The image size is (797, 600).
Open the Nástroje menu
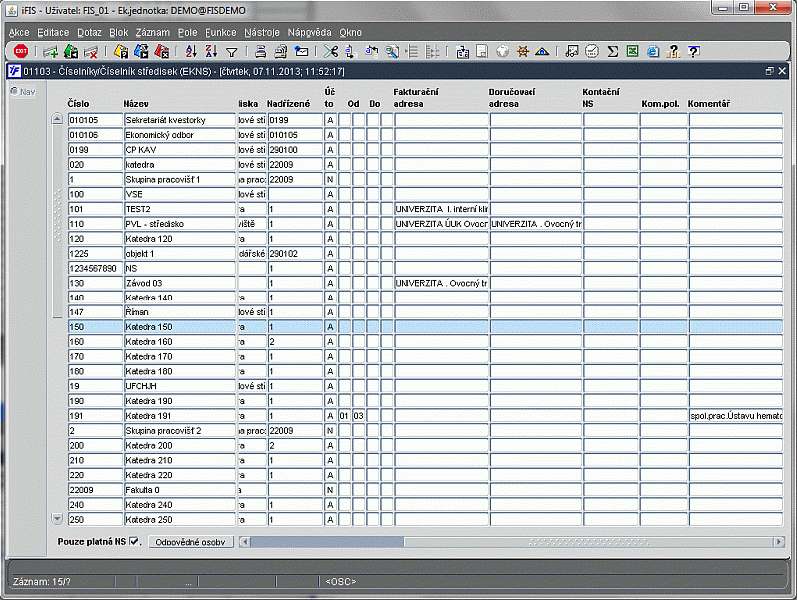pyautogui.click(x=262, y=32)
